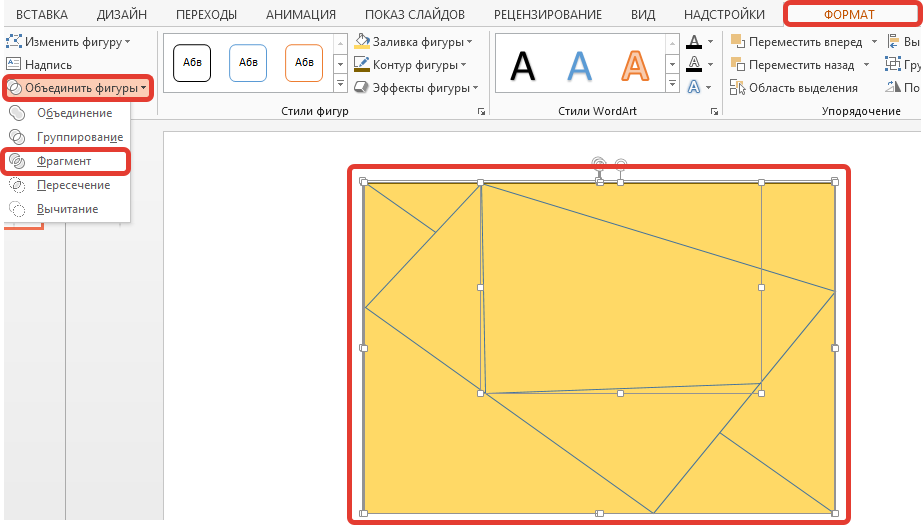Click the Объединение united-shapes icon
Image resolution: width=923 pixels, height=525 pixels.
pos(18,113)
